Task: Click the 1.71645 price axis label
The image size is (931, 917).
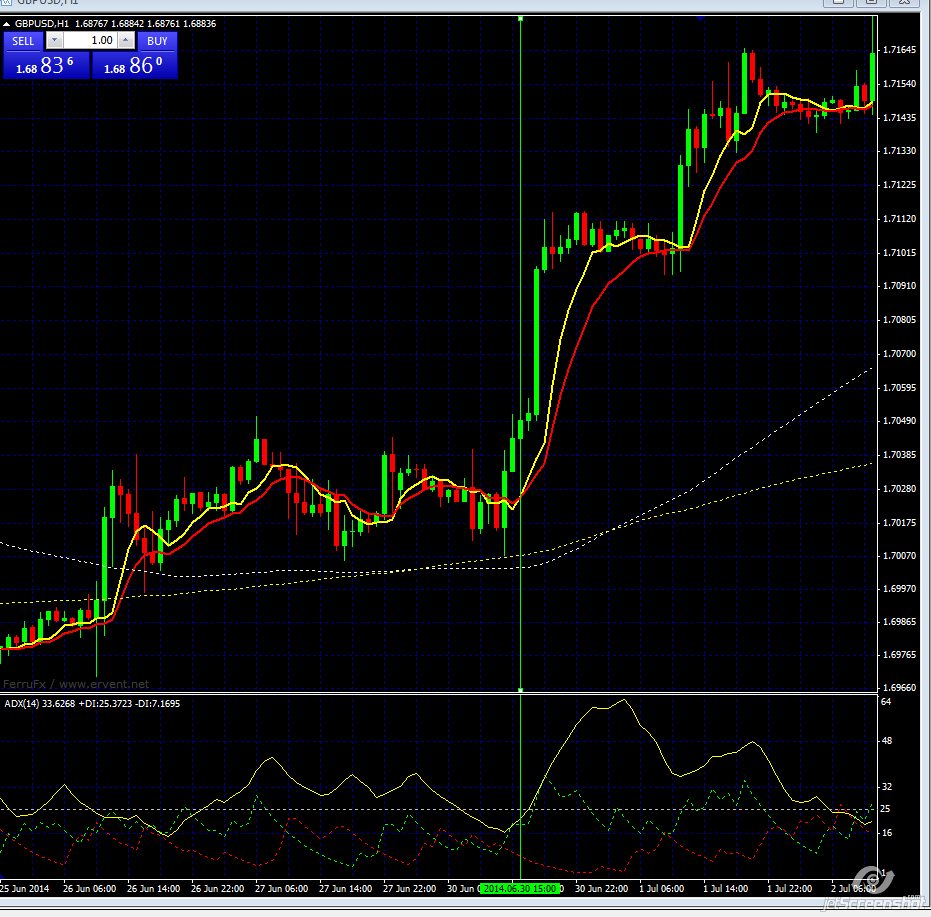Action: [x=900, y=50]
